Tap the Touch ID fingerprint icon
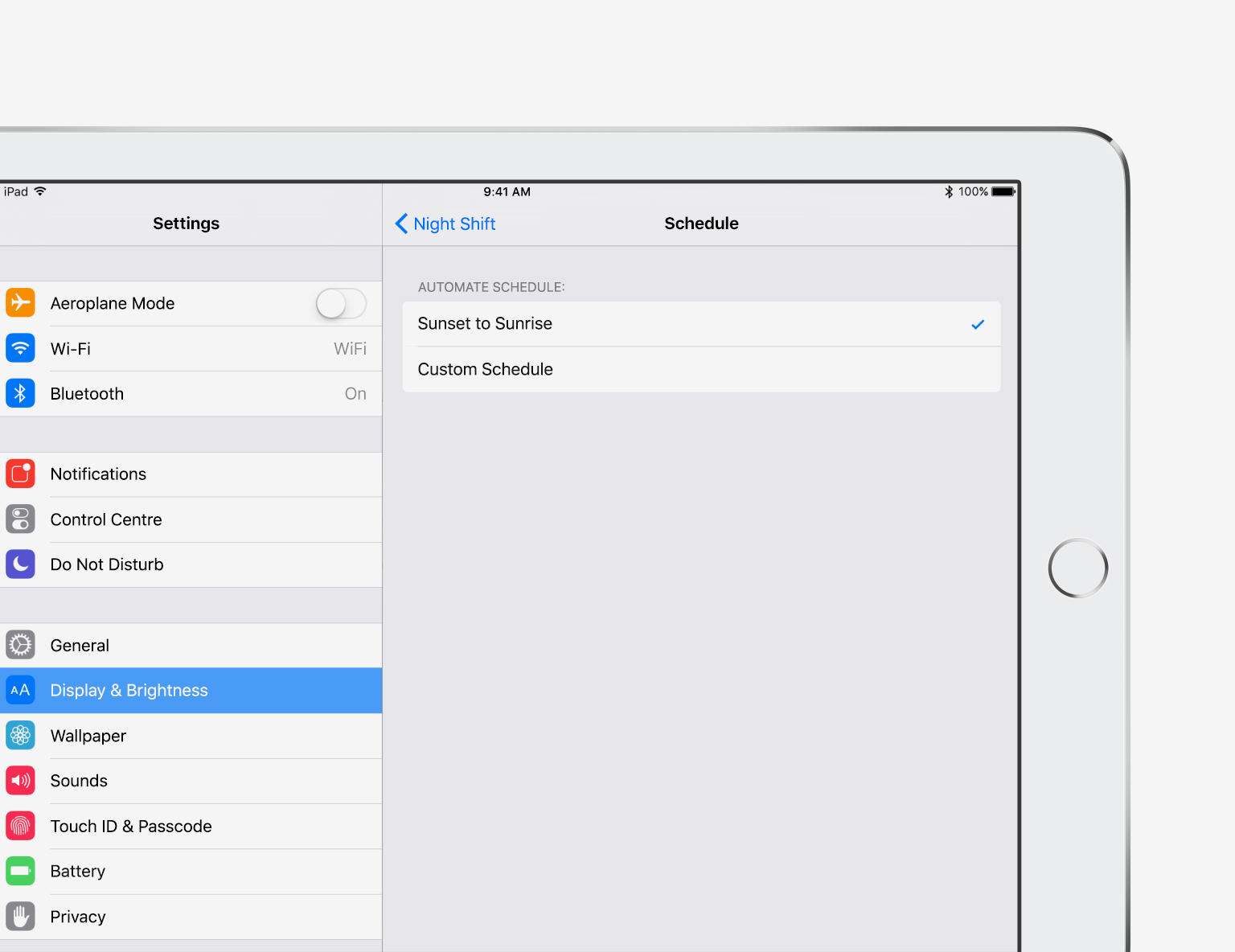 [20, 826]
